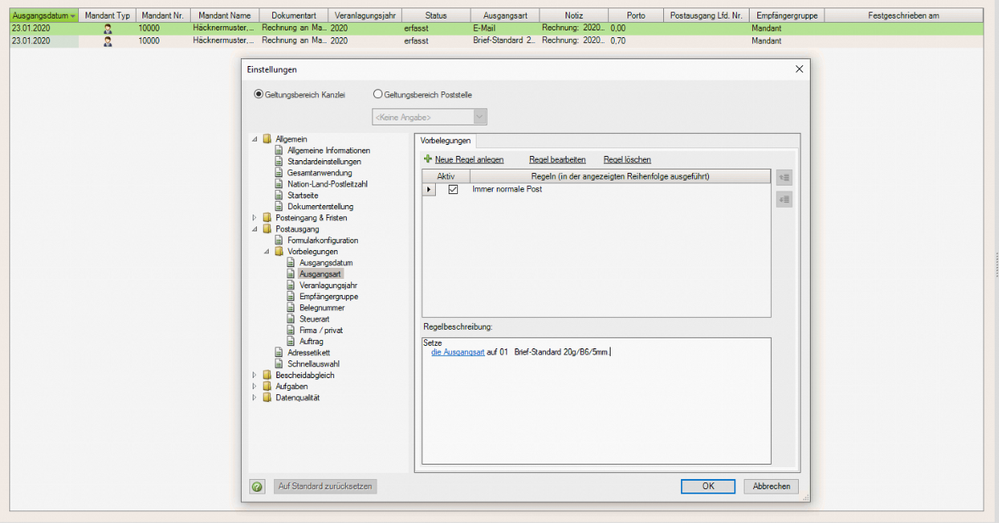Image resolution: width=999 pixels, height=523 pixels.
Task: Click the Regel bearbeiten link
Action: click(557, 160)
